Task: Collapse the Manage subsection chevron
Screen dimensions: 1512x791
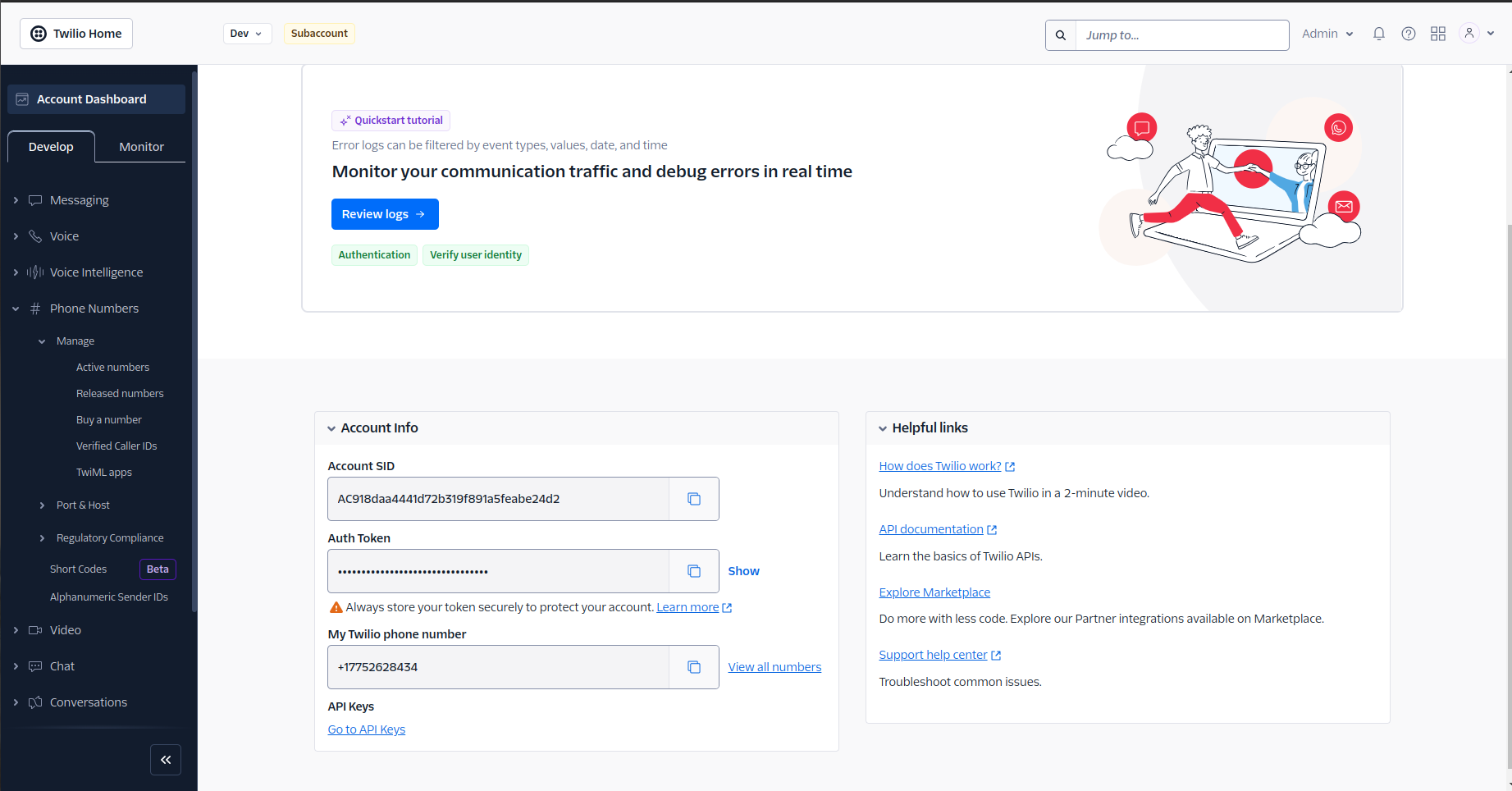Action: [42, 341]
